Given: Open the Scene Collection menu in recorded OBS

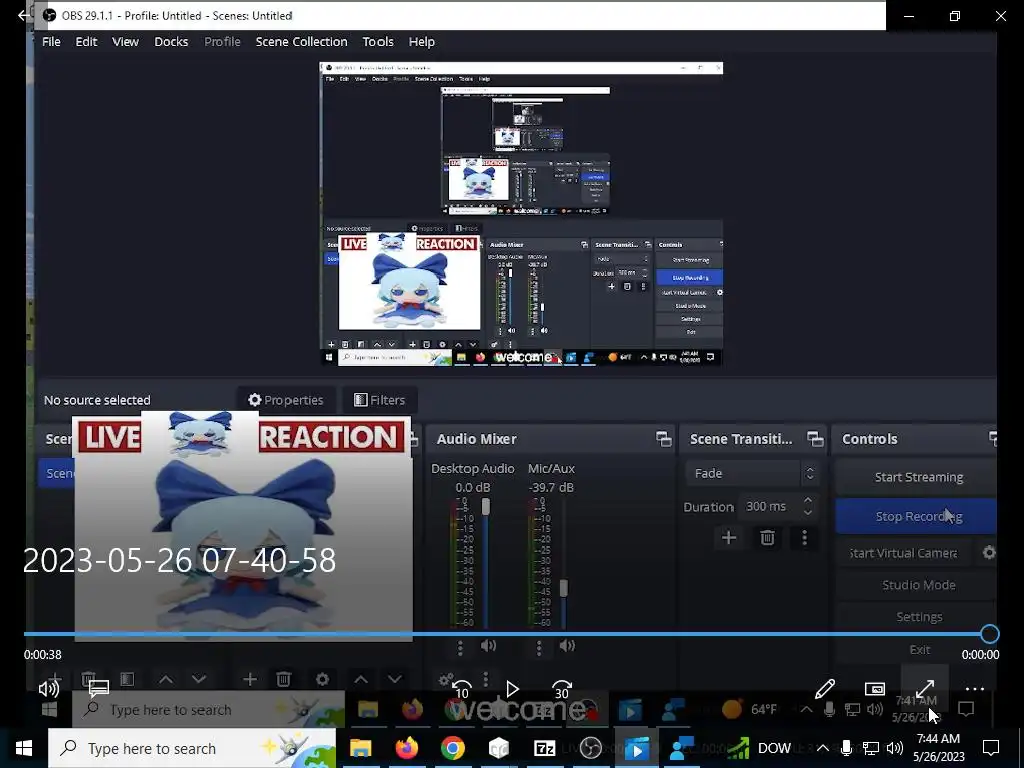Looking at the screenshot, I should pos(301,42).
